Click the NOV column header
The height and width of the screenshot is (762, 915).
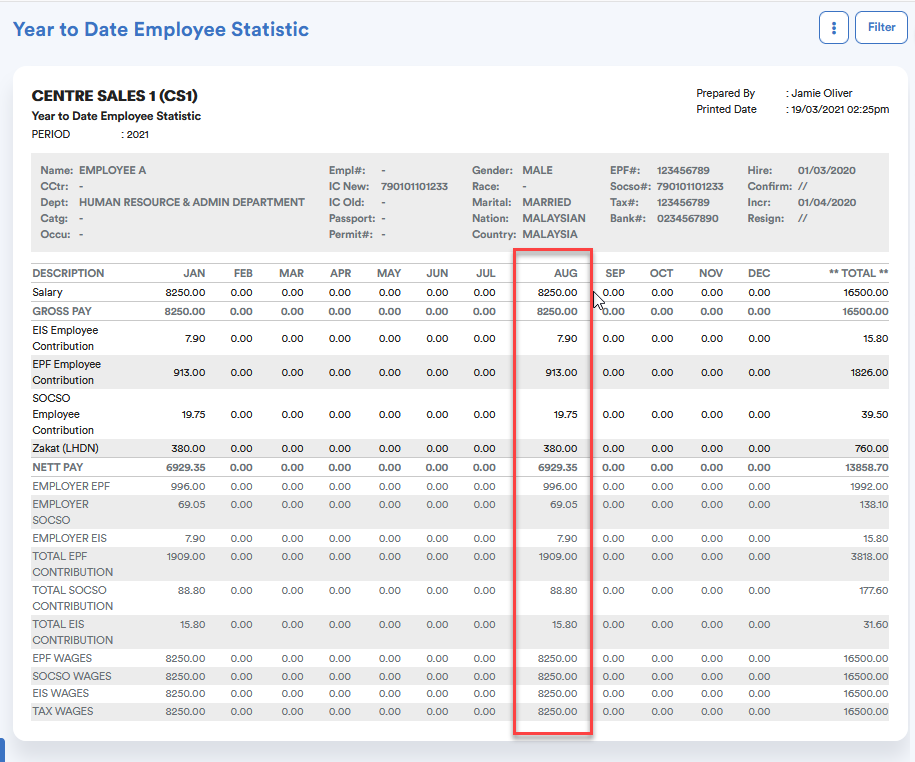[711, 273]
